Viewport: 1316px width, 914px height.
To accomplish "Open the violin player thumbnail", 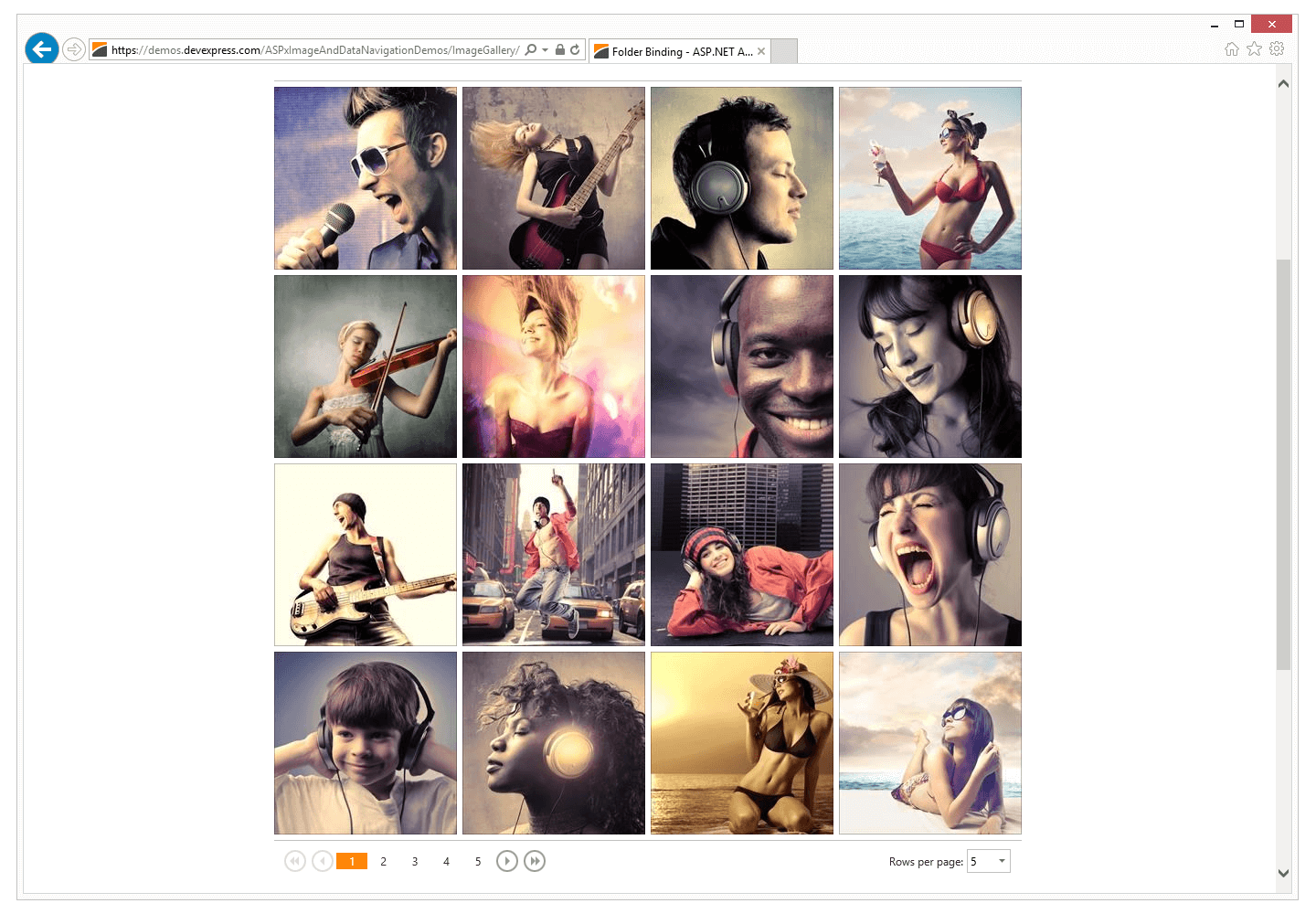I will [x=365, y=366].
